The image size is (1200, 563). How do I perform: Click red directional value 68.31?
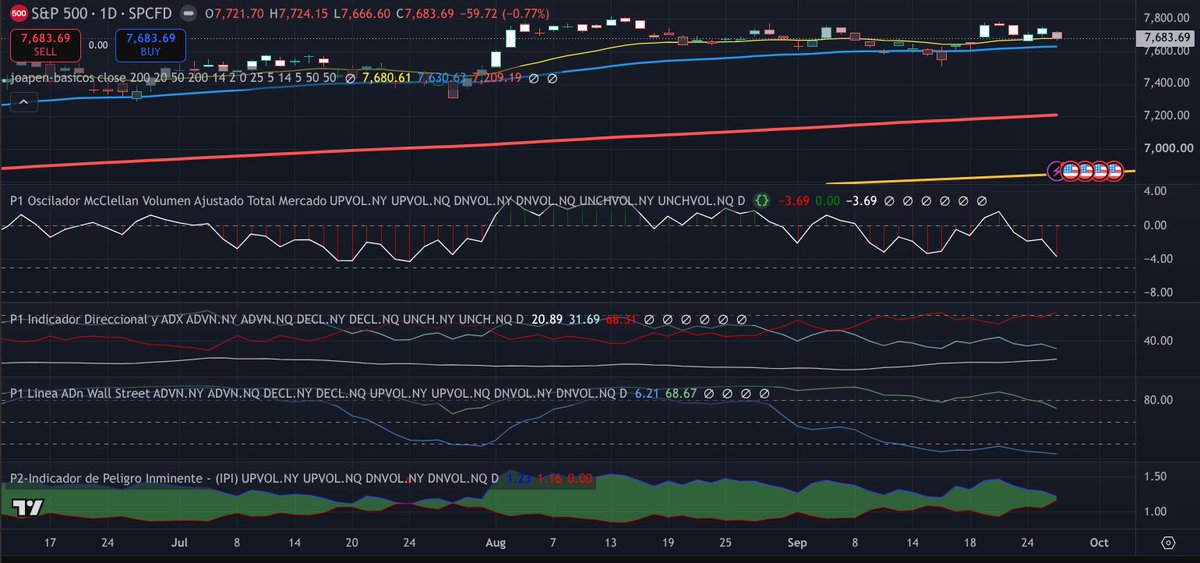point(621,320)
